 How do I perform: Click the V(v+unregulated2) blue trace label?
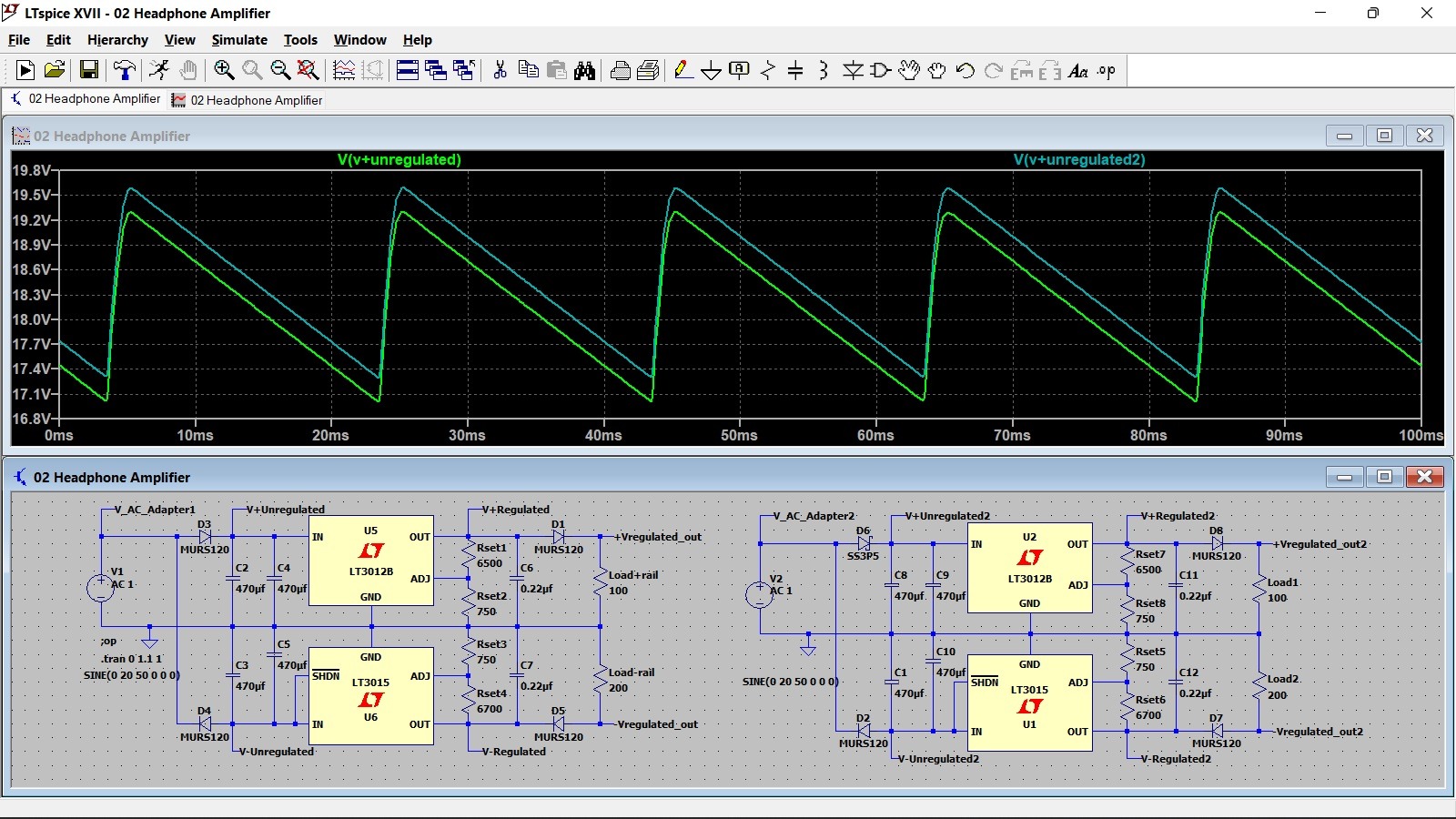(x=1079, y=159)
